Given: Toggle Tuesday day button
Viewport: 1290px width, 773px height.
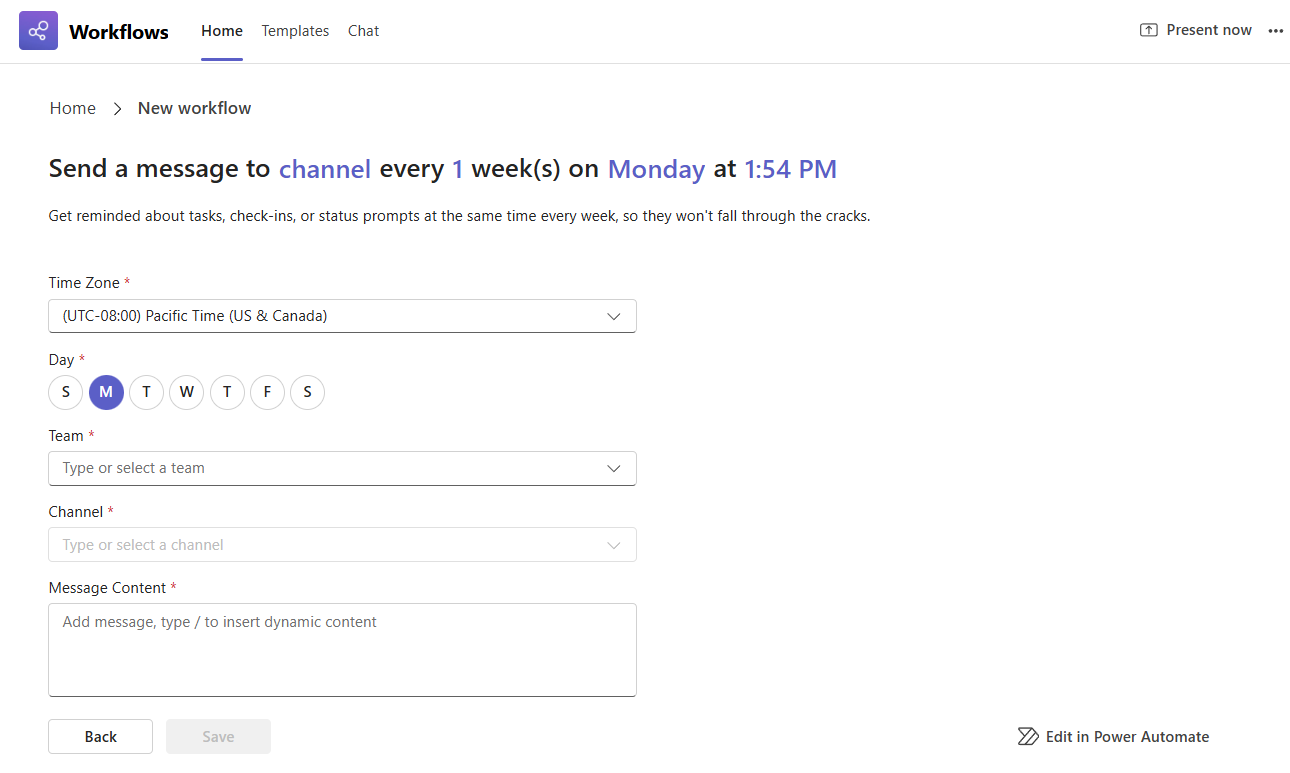Looking at the screenshot, I should point(146,392).
